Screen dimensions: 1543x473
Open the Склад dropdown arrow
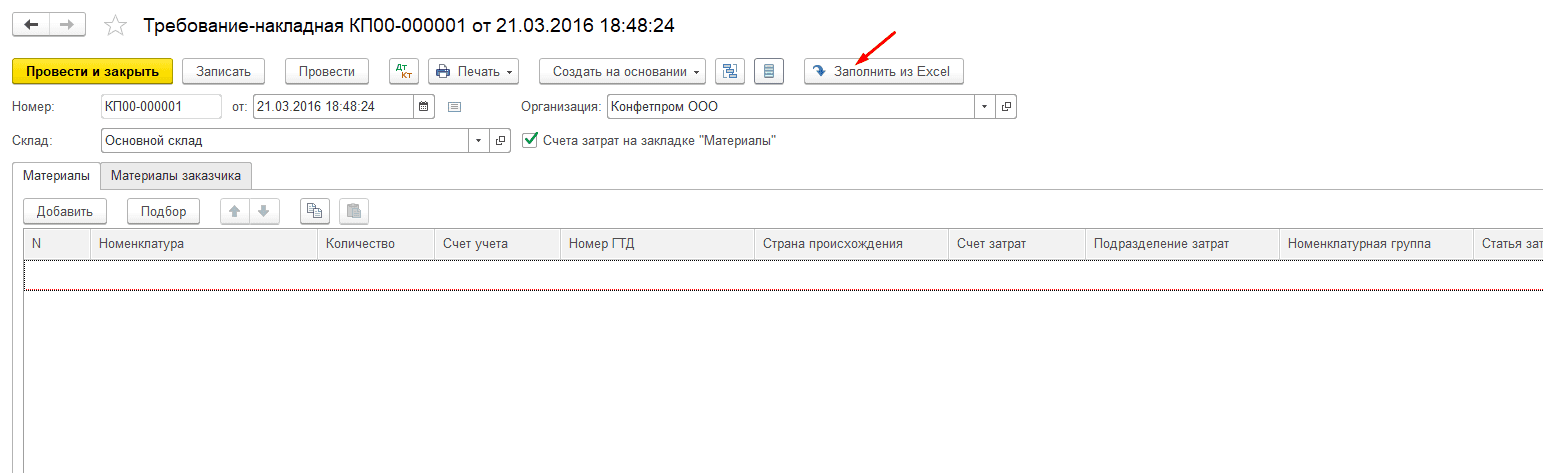(480, 141)
